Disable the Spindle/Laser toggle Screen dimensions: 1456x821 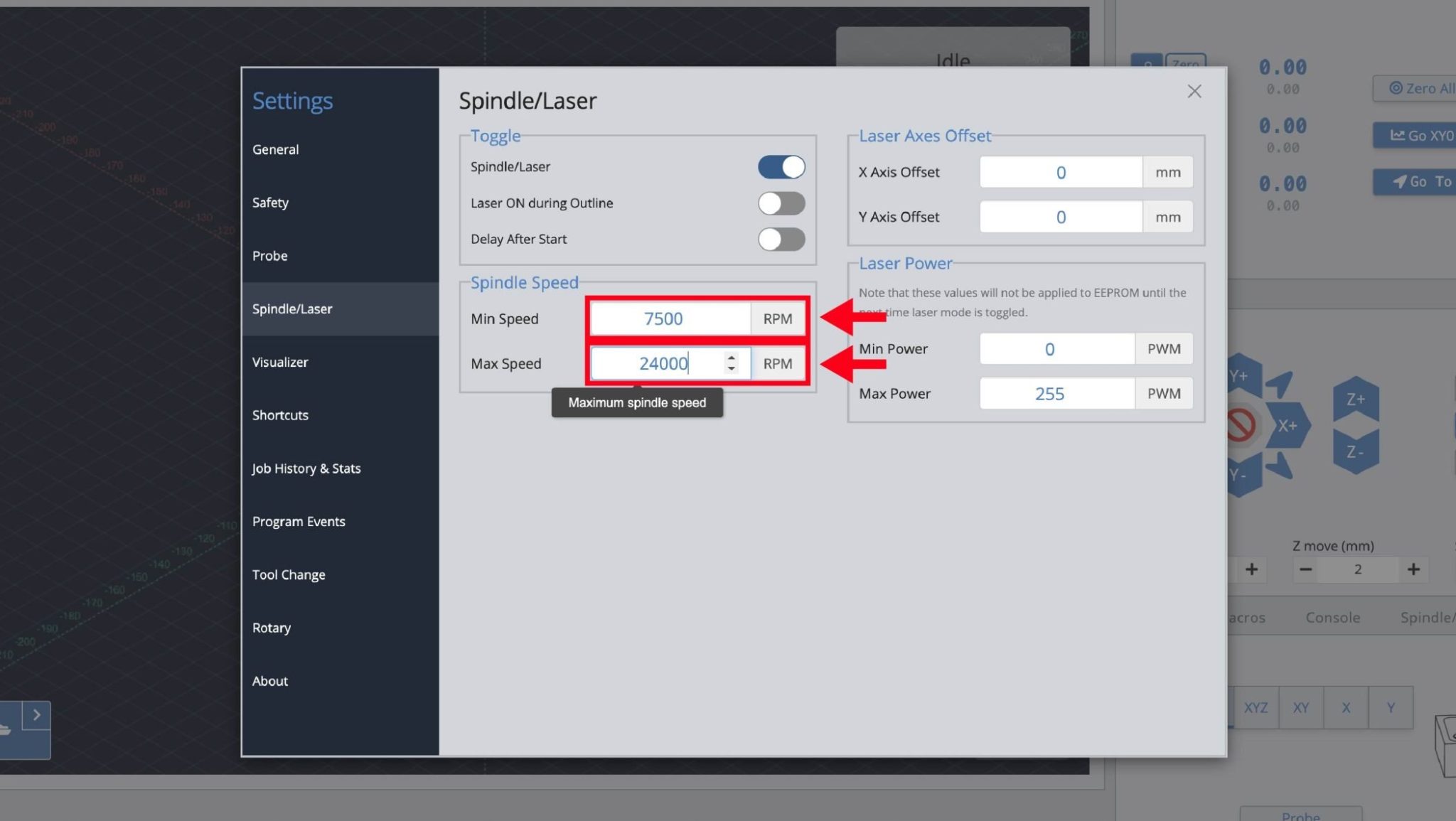click(x=781, y=167)
